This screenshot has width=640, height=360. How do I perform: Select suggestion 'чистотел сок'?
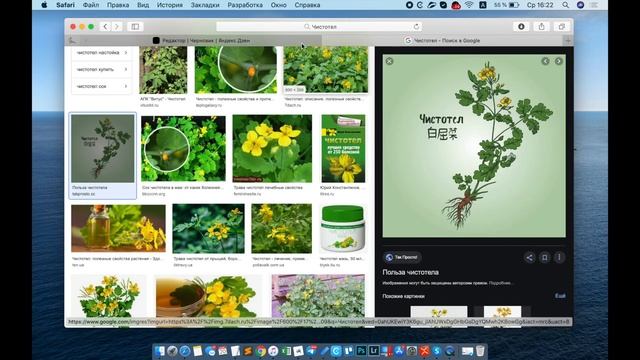click(102, 86)
